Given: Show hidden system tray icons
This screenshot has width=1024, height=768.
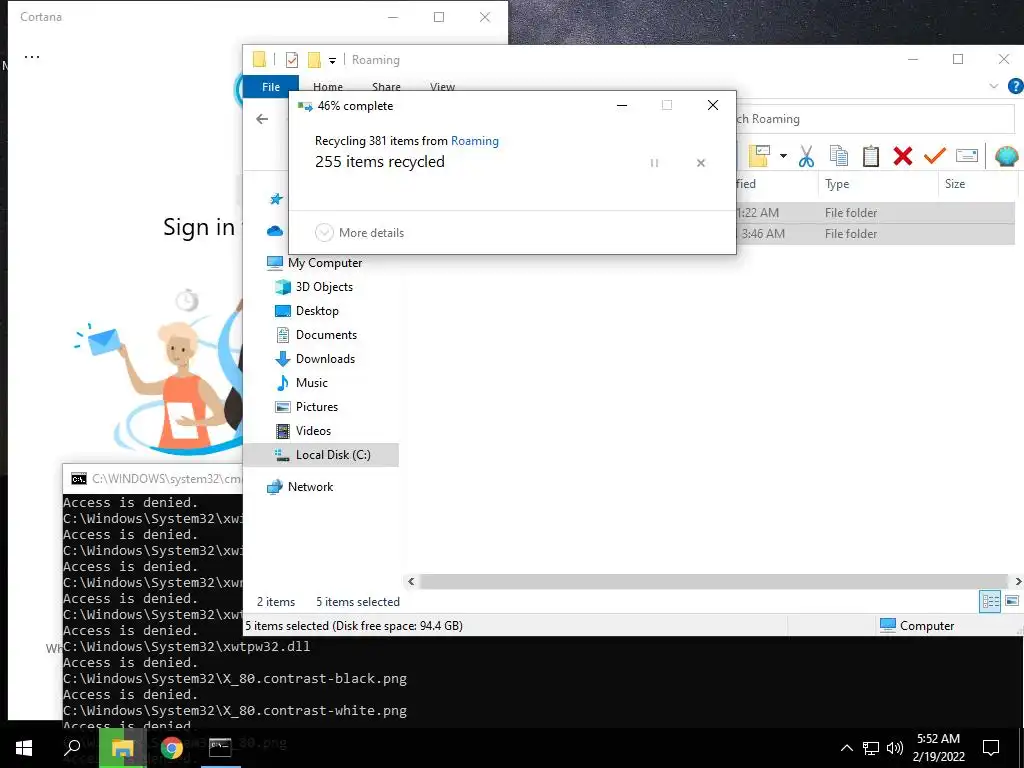Looking at the screenshot, I should (x=846, y=748).
